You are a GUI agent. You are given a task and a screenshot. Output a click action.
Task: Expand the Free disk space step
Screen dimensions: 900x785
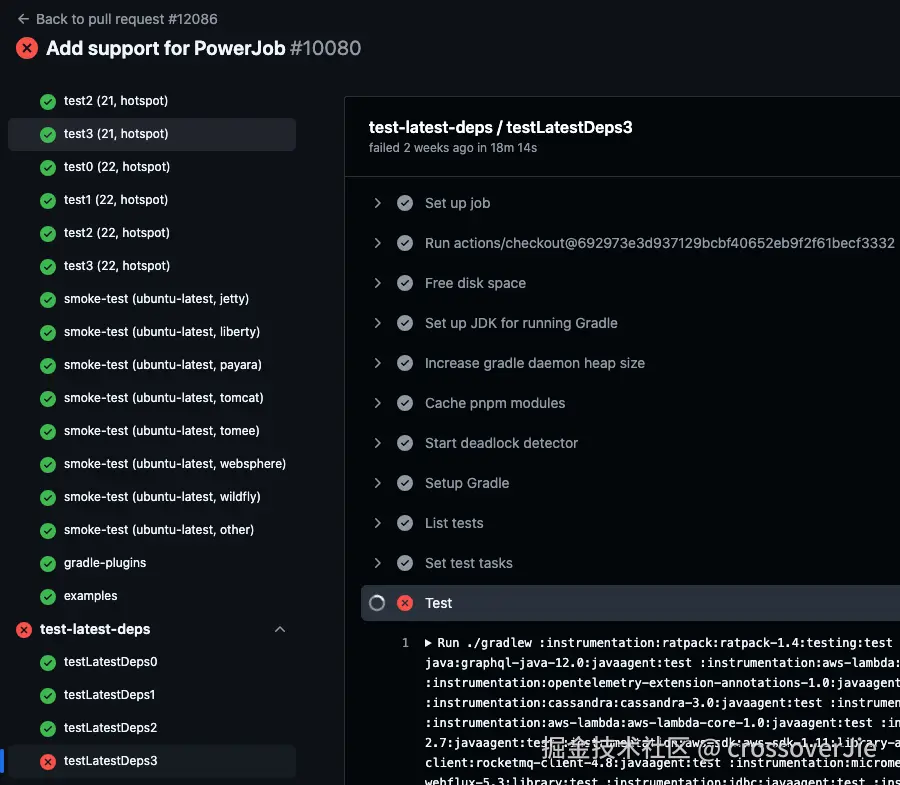pyautogui.click(x=378, y=283)
